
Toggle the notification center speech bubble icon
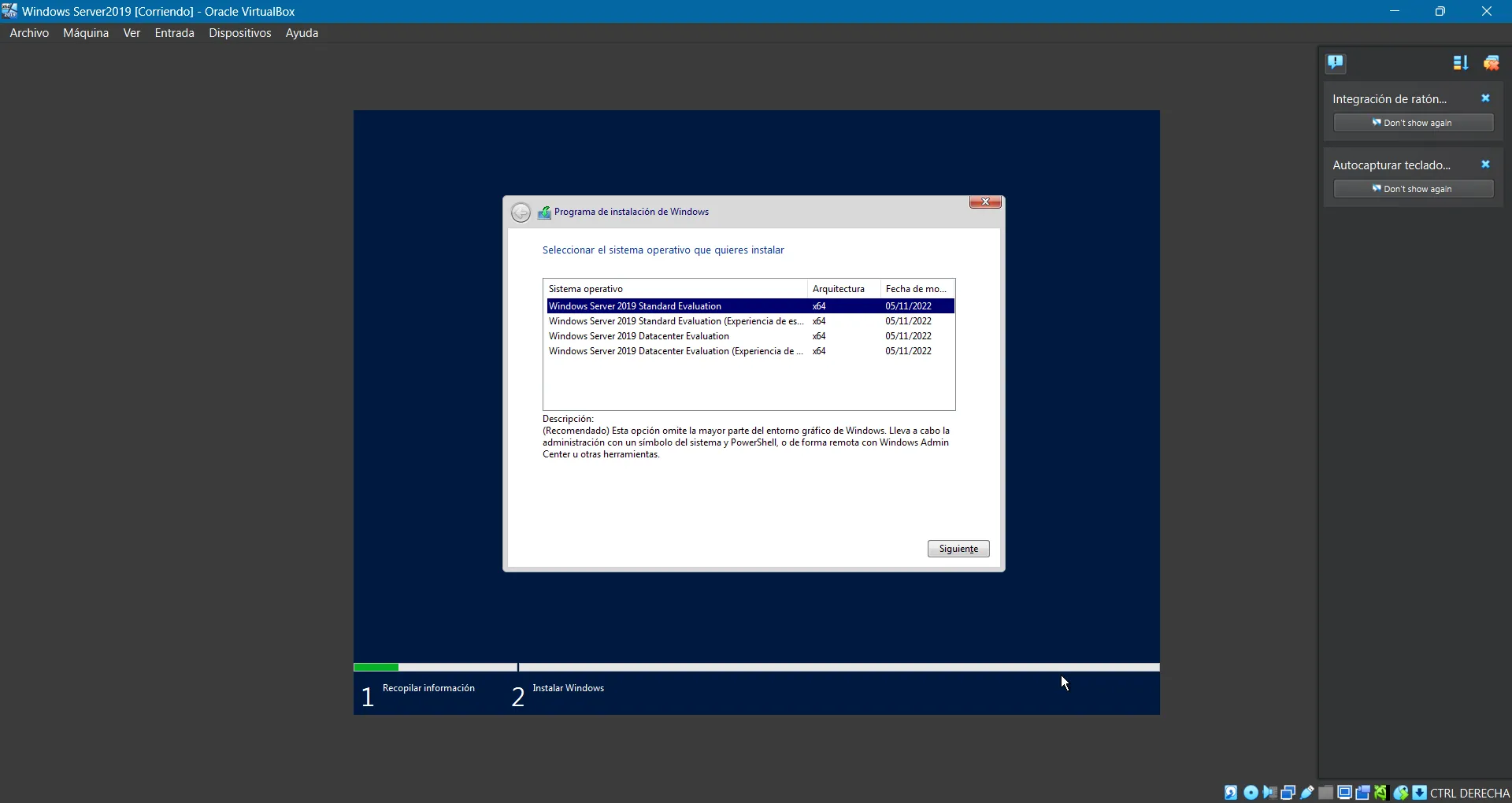tap(1336, 63)
